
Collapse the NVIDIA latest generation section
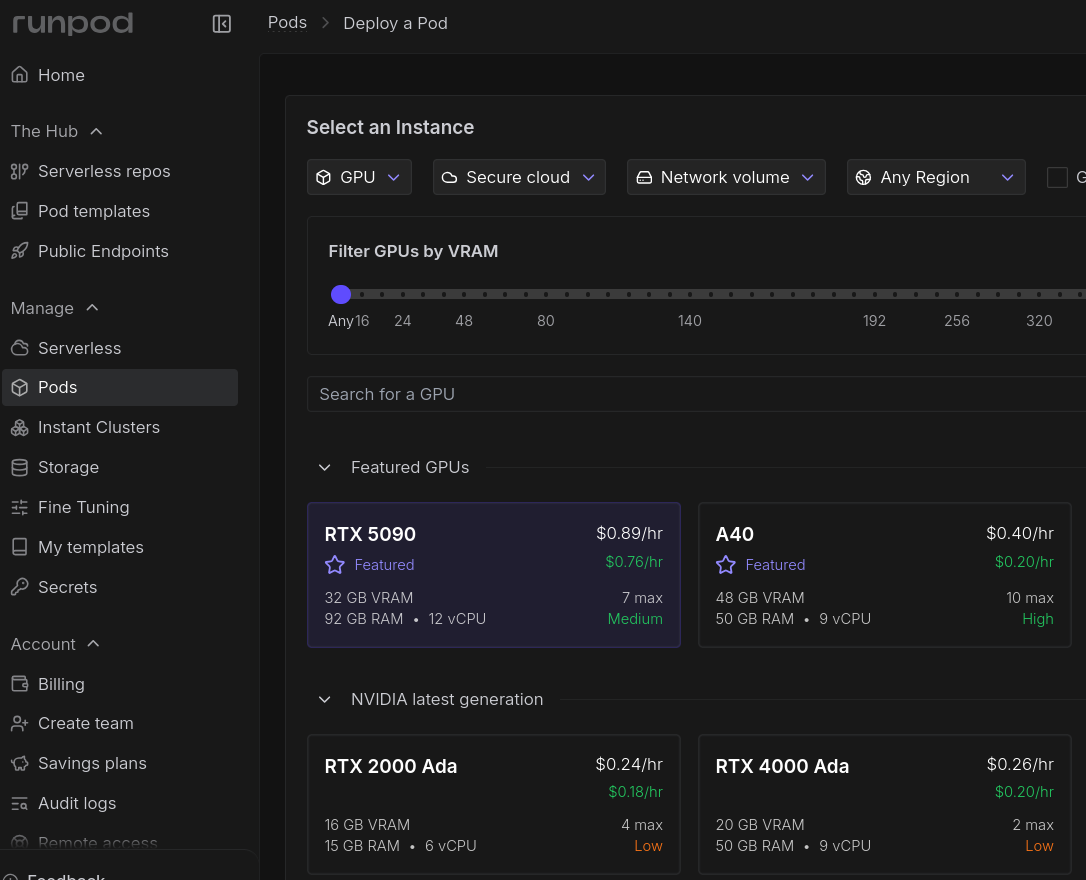[x=325, y=699]
